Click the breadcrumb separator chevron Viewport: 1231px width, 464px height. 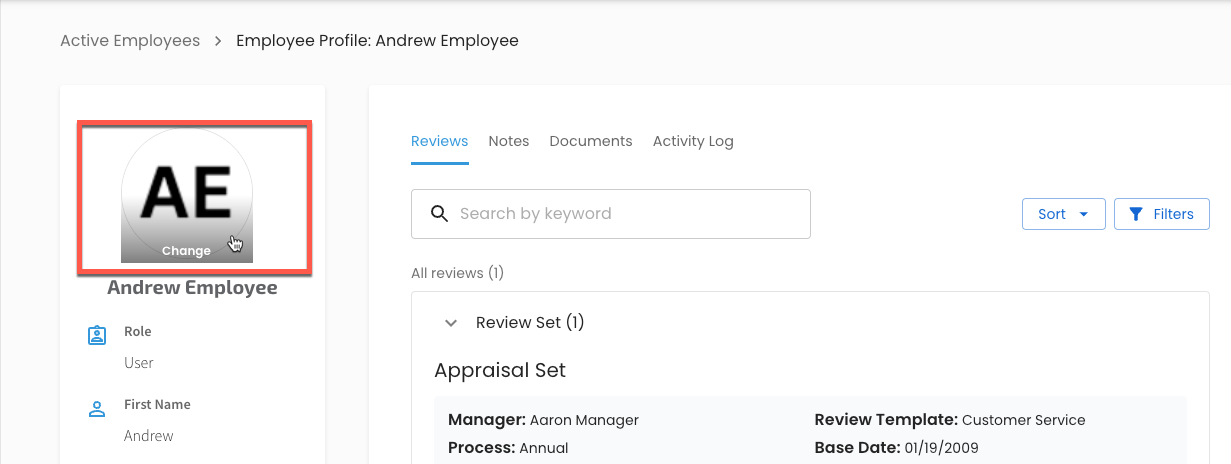coord(218,41)
